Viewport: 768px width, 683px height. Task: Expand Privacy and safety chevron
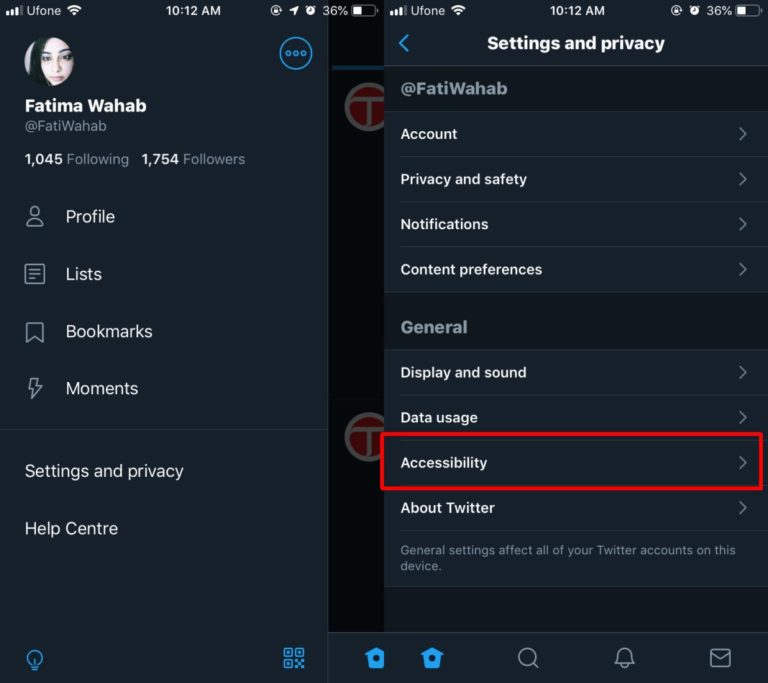[x=743, y=179]
